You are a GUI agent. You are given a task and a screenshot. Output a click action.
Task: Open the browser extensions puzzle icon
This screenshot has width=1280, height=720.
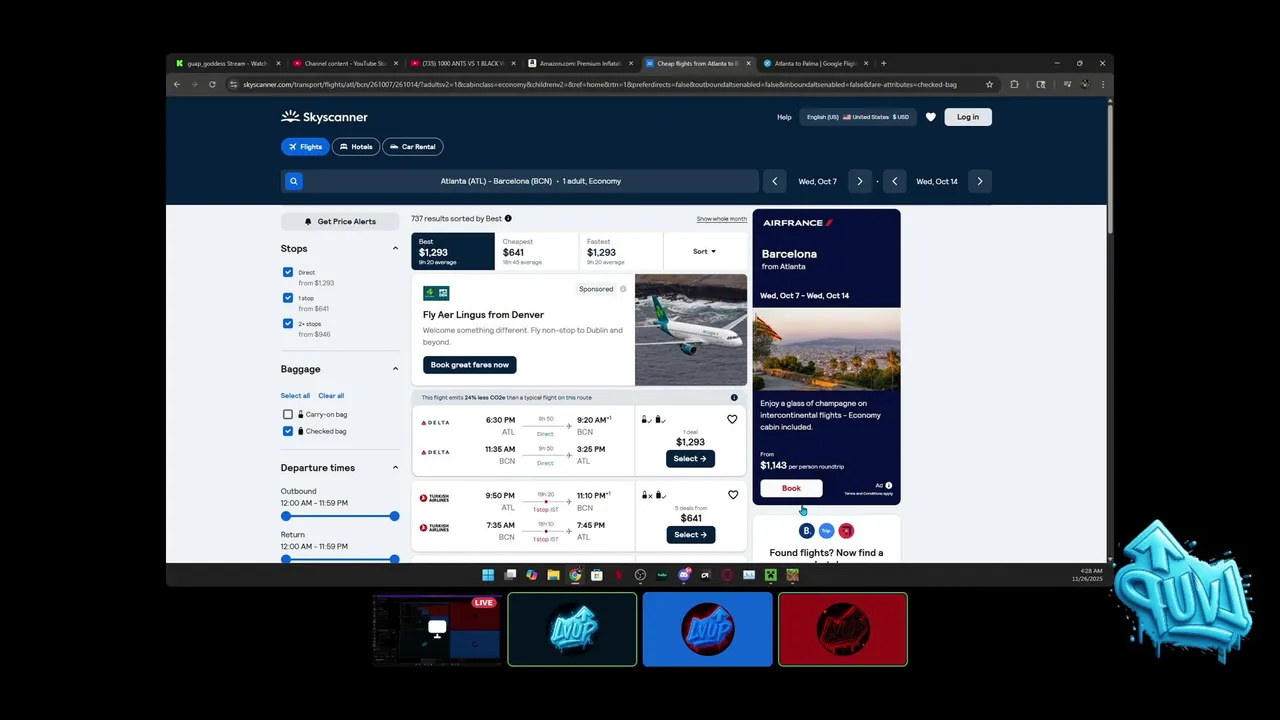click(x=1014, y=85)
